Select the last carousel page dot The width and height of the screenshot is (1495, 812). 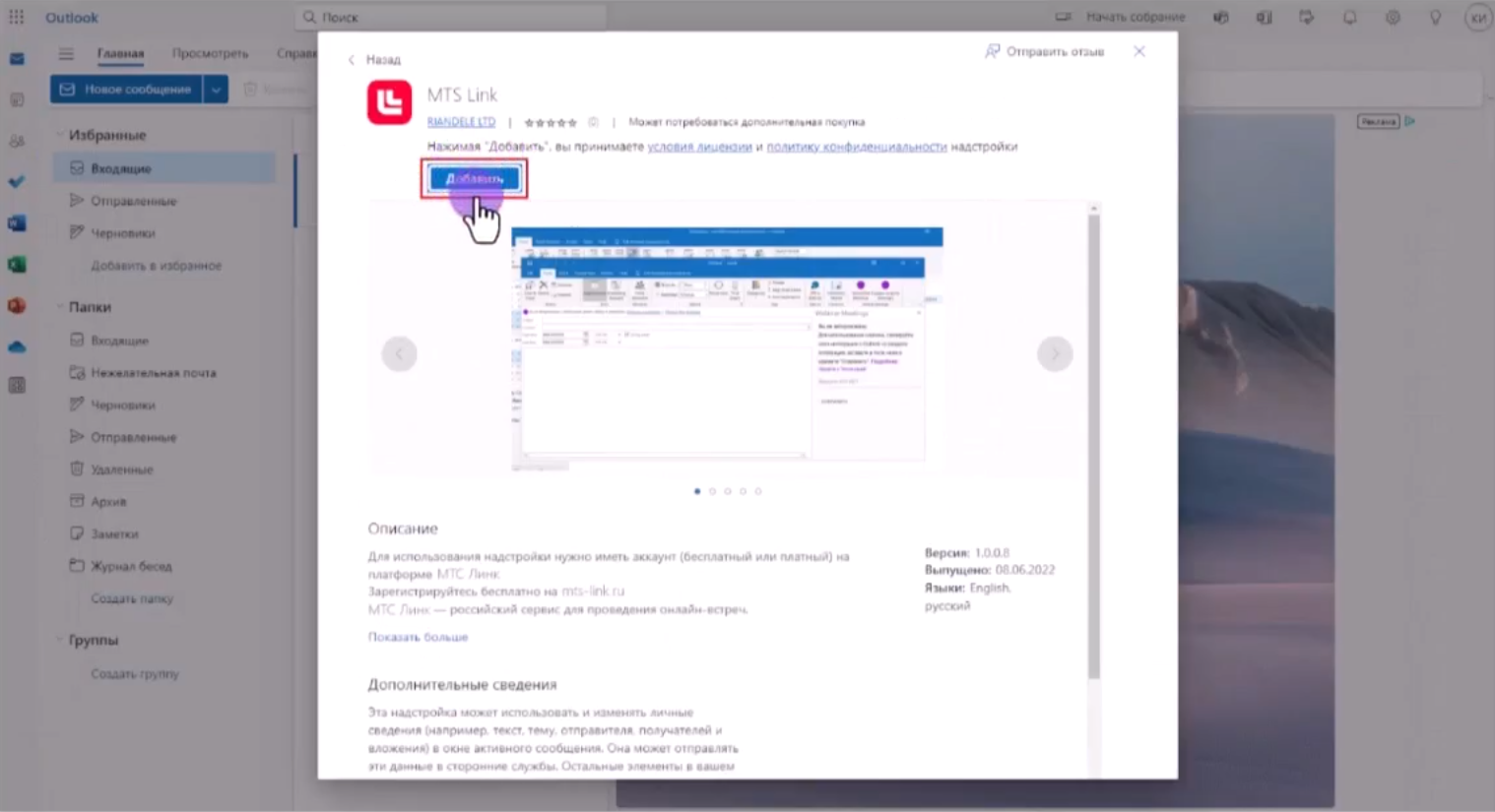pyautogui.click(x=758, y=491)
